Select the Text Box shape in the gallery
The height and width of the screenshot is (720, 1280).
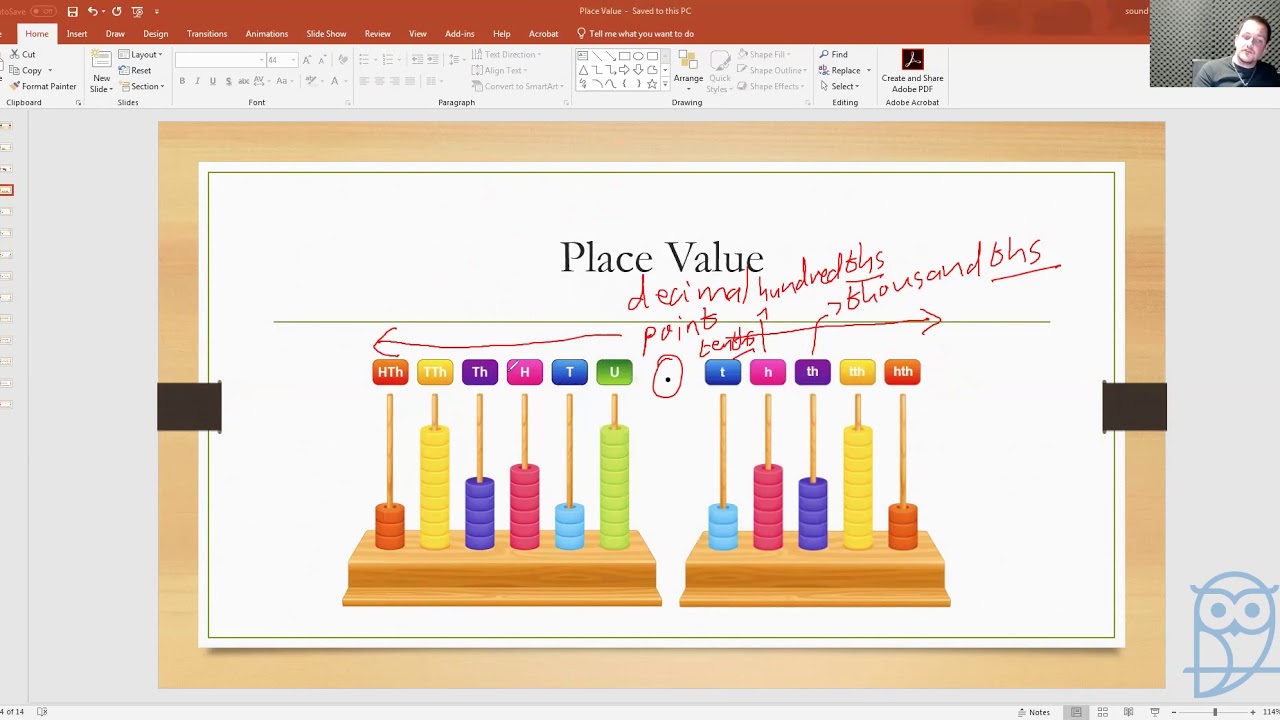[x=583, y=56]
